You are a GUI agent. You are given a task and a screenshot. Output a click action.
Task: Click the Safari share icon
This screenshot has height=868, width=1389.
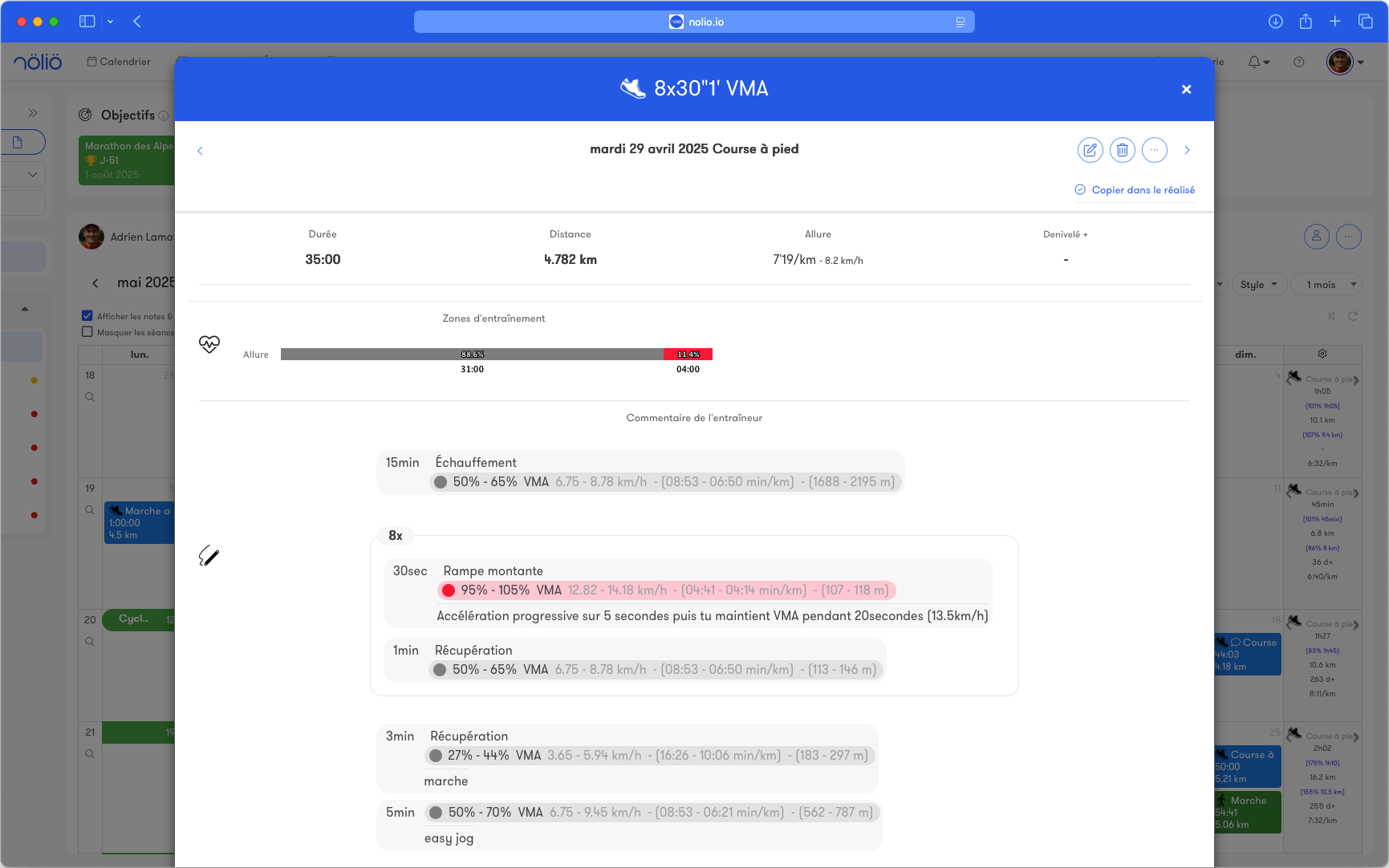pyautogui.click(x=1306, y=22)
